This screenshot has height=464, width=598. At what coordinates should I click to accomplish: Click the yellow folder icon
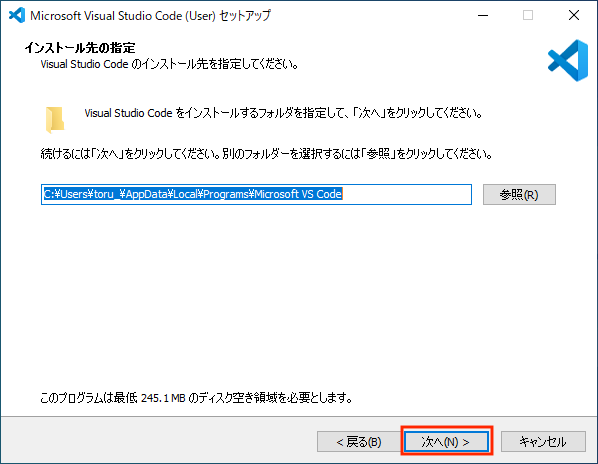point(55,119)
